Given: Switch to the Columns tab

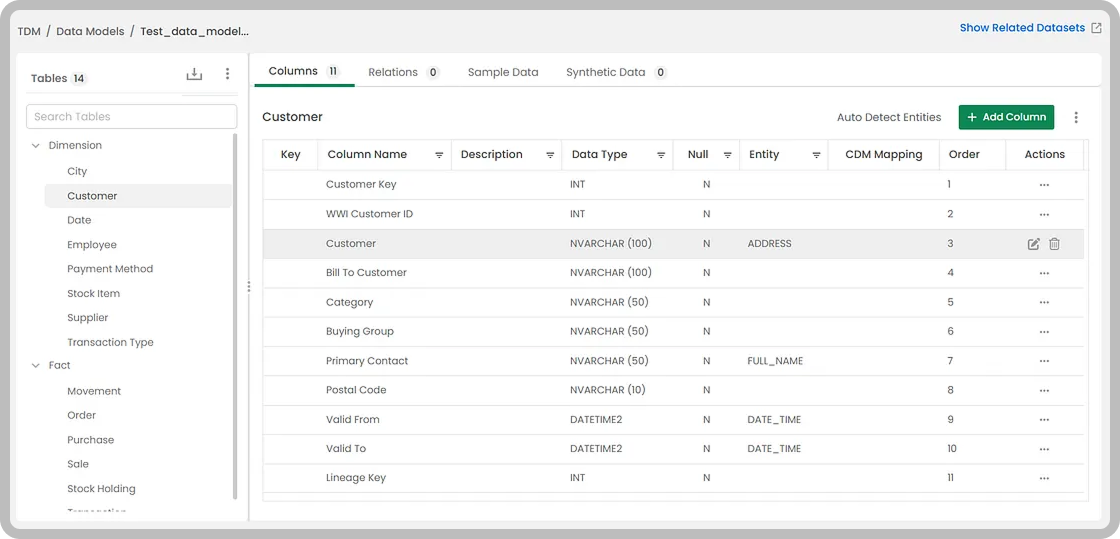Looking at the screenshot, I should pos(304,71).
